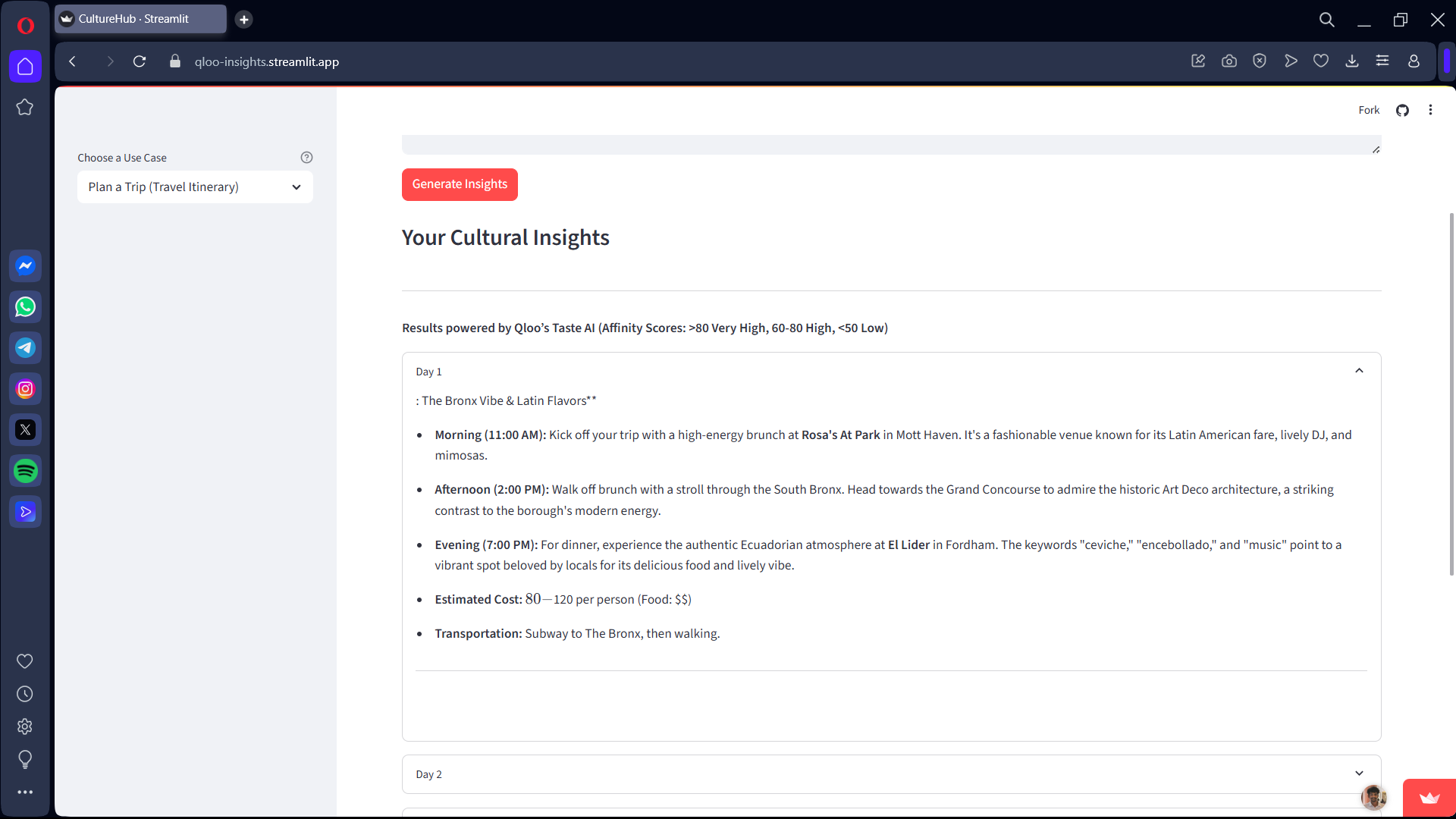1456x819 pixels.
Task: Click the address bar URL field
Action: click(x=267, y=62)
